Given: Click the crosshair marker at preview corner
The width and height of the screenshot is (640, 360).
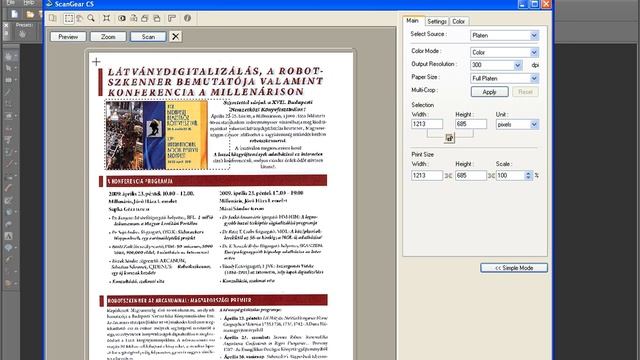Looking at the screenshot, I should (96, 62).
